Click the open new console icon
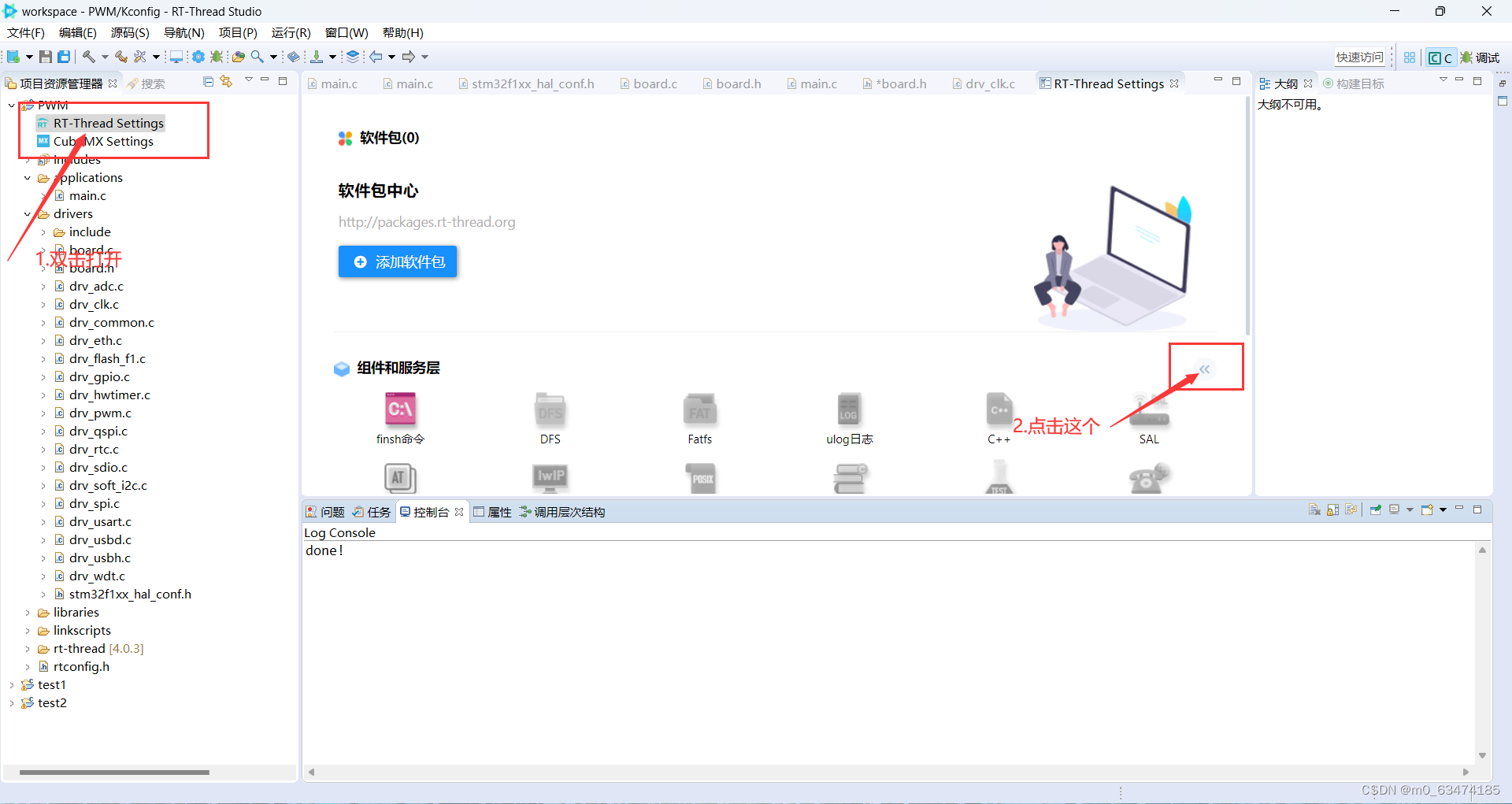Screen dimensions: 1512x804 [x=1427, y=510]
